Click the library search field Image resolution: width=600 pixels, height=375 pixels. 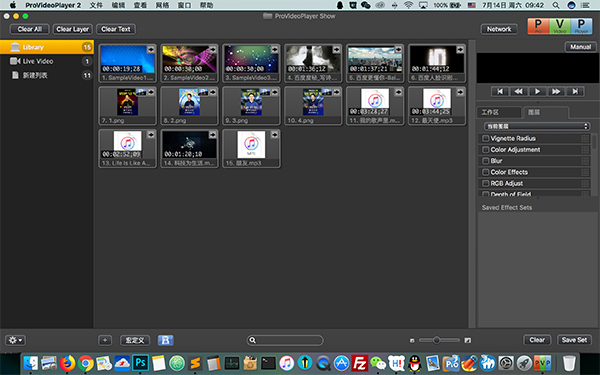pyautogui.click(x=285, y=340)
